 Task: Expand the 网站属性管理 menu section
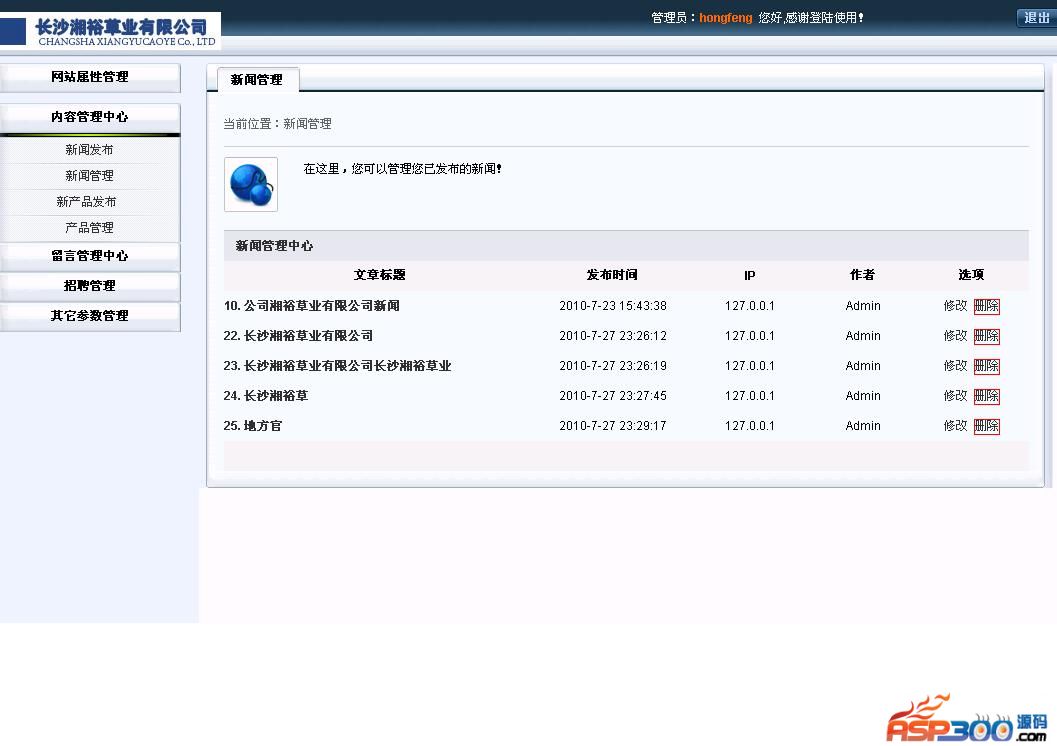coord(90,77)
